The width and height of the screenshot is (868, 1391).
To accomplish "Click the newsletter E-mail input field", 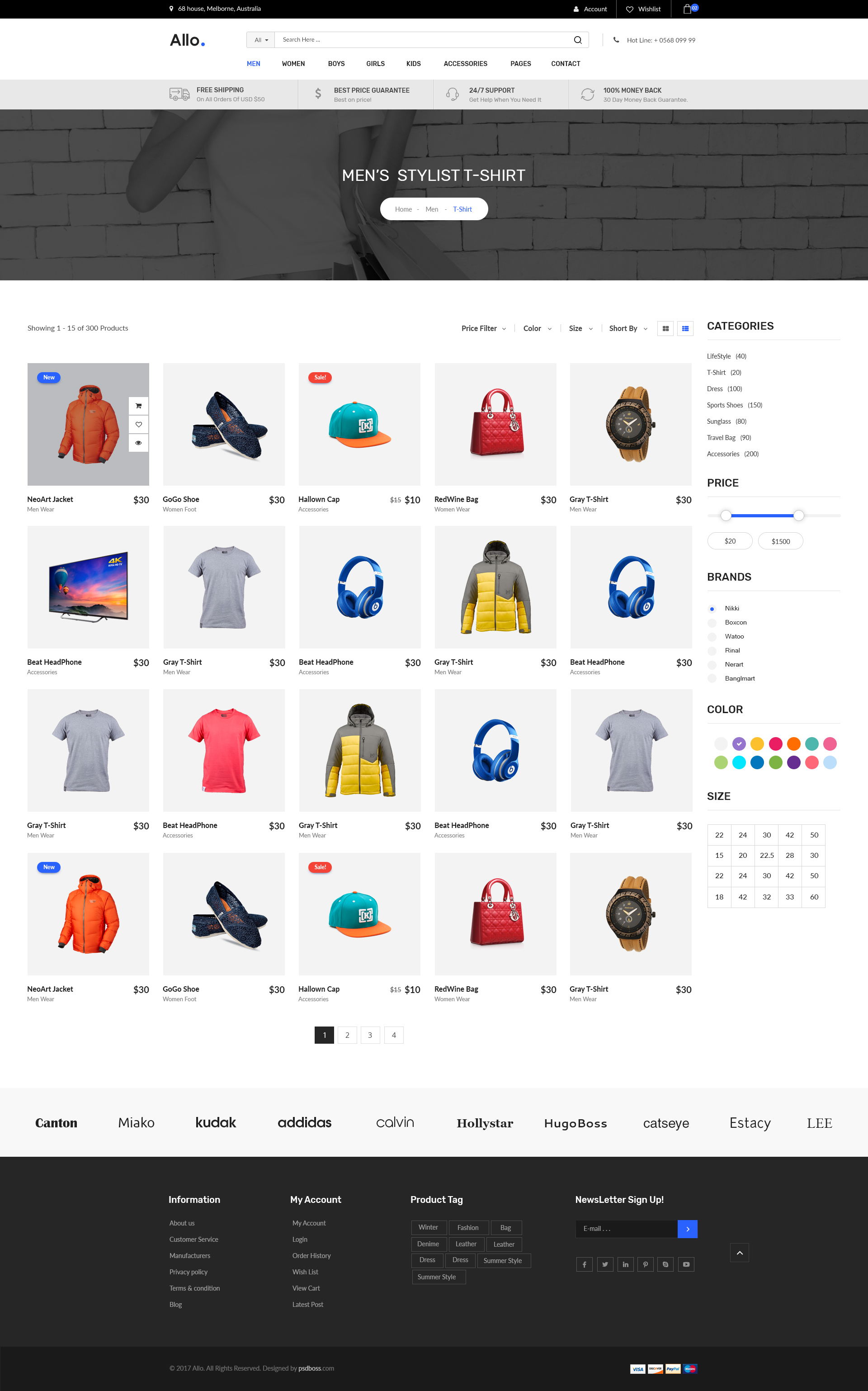I will [x=626, y=1229].
